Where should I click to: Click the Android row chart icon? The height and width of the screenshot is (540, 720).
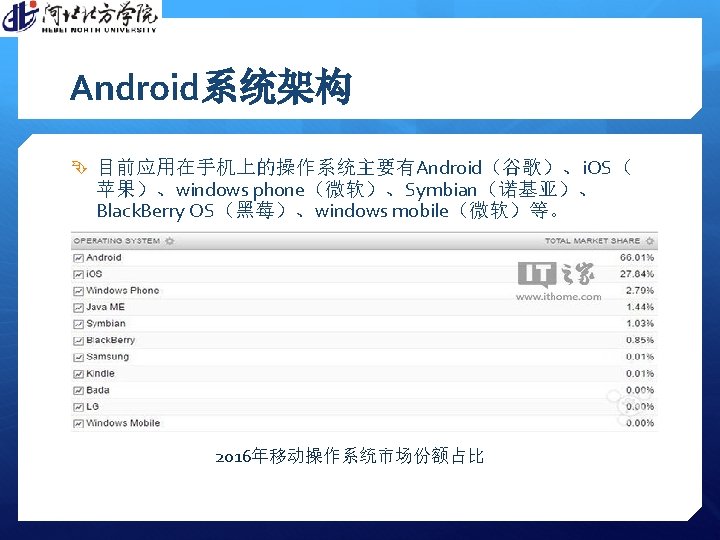(x=79, y=258)
